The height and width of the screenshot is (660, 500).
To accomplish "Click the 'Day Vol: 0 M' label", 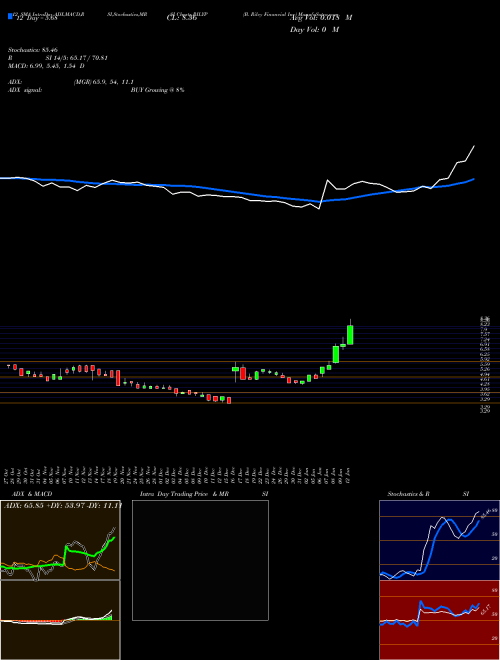I will click(314, 29).
